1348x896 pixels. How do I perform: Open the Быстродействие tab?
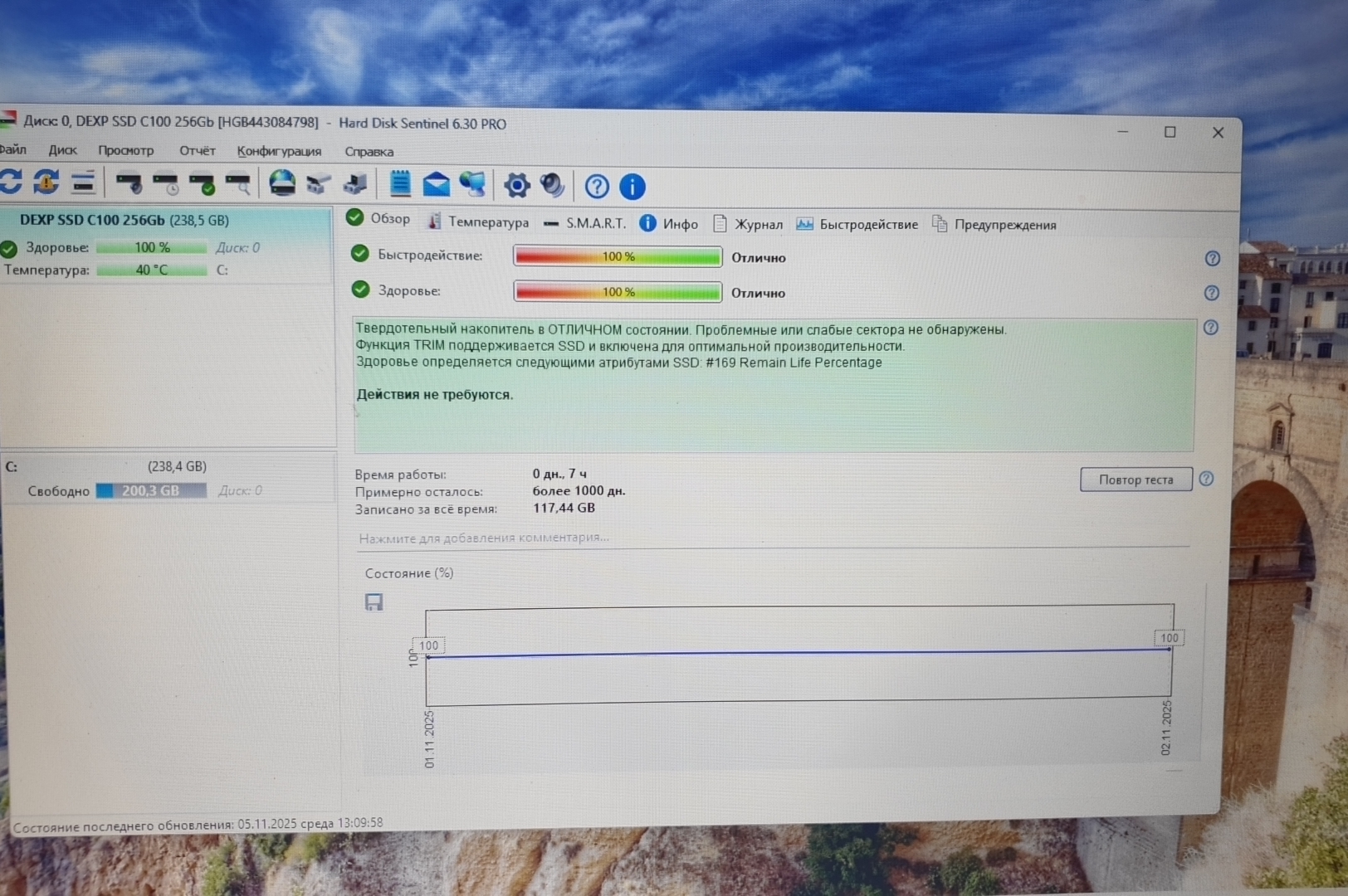[867, 224]
